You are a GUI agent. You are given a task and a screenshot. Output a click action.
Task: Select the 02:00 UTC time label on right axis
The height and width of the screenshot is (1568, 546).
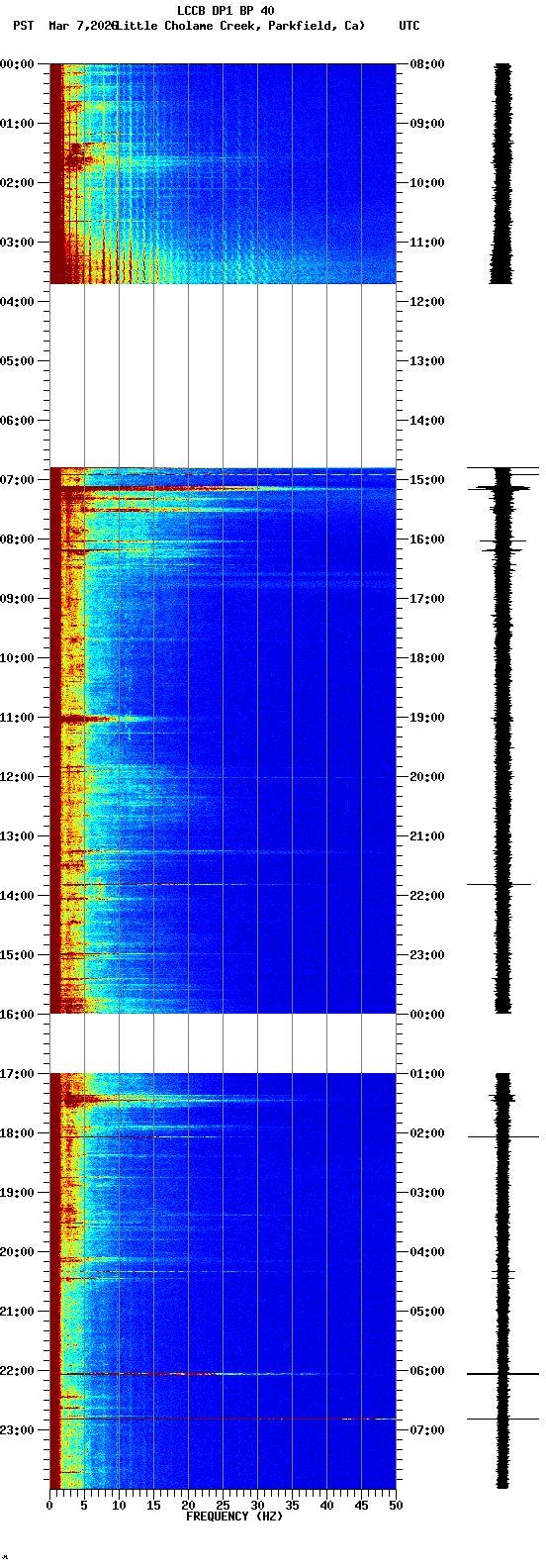(x=428, y=1133)
